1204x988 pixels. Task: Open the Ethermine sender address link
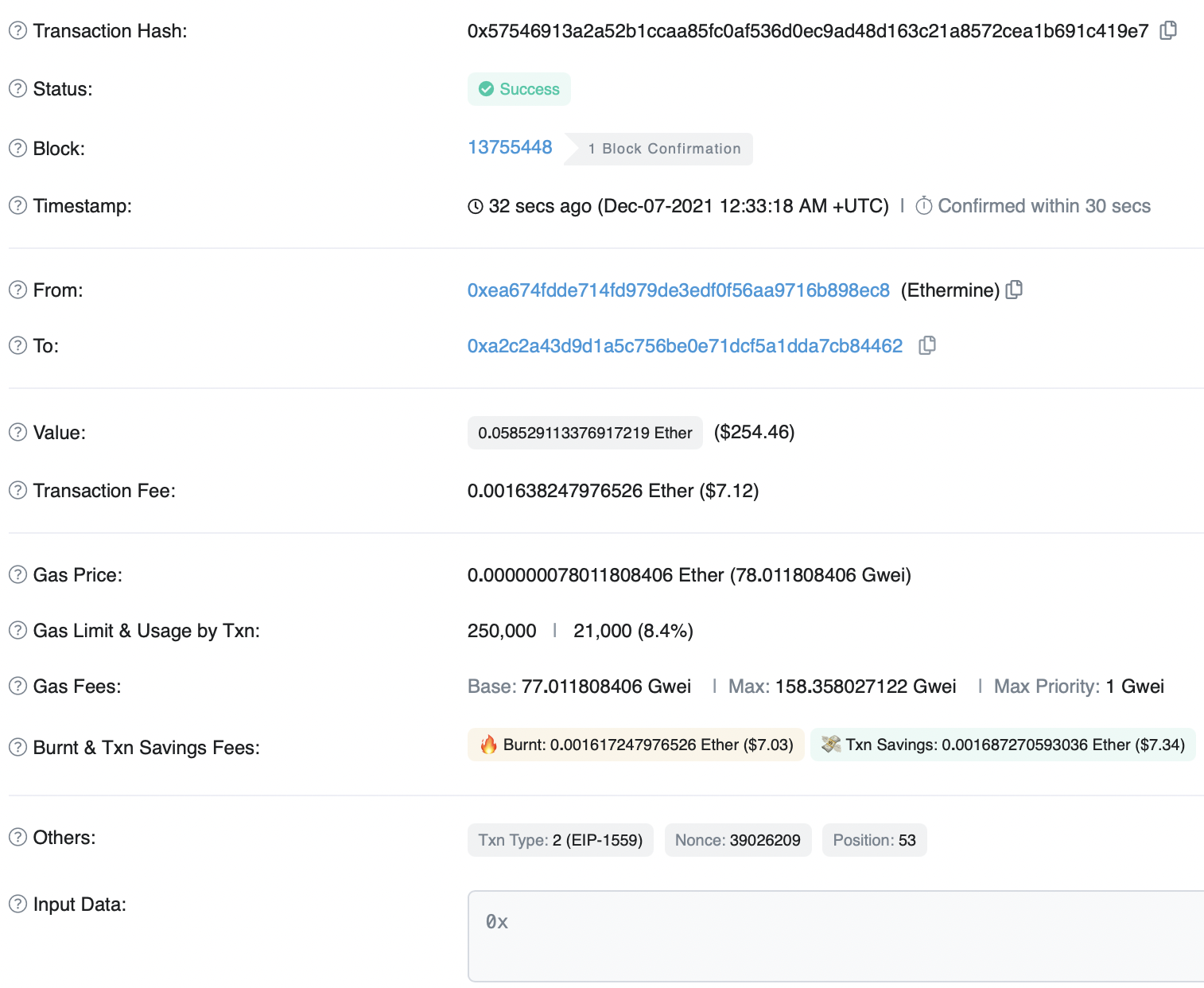[x=678, y=290]
